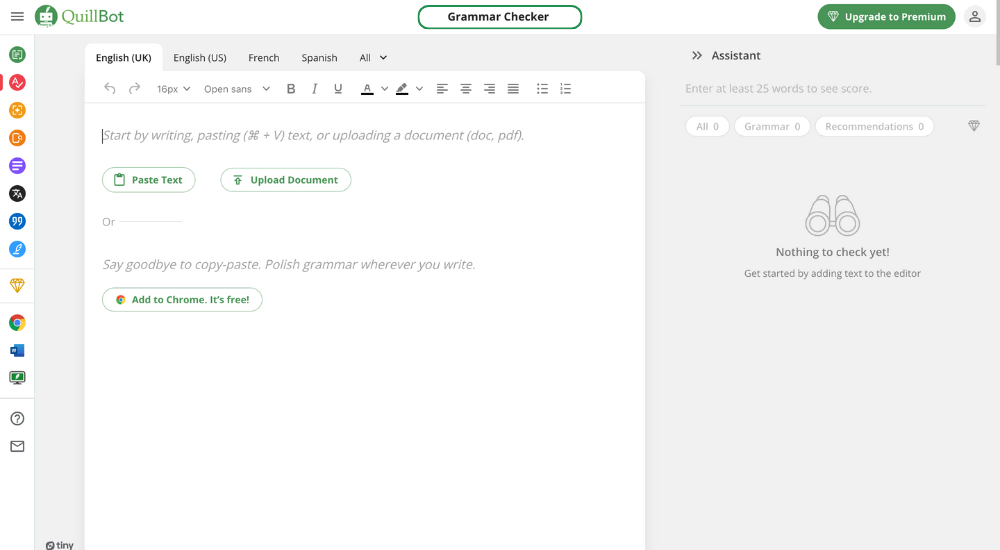Open QuillBot for Word sidebar icon
This screenshot has width=1000, height=550.
tap(17, 350)
